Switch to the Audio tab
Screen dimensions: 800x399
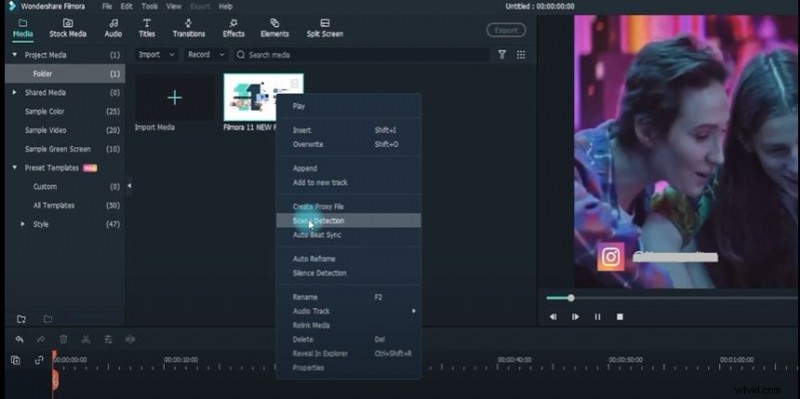(113, 29)
